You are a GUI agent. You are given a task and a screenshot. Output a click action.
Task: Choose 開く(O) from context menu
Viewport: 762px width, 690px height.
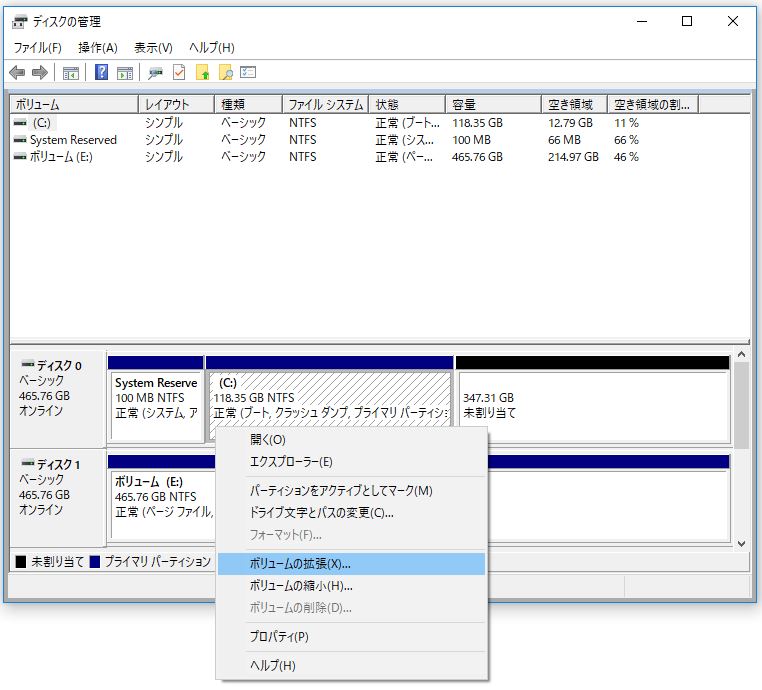pos(351,440)
